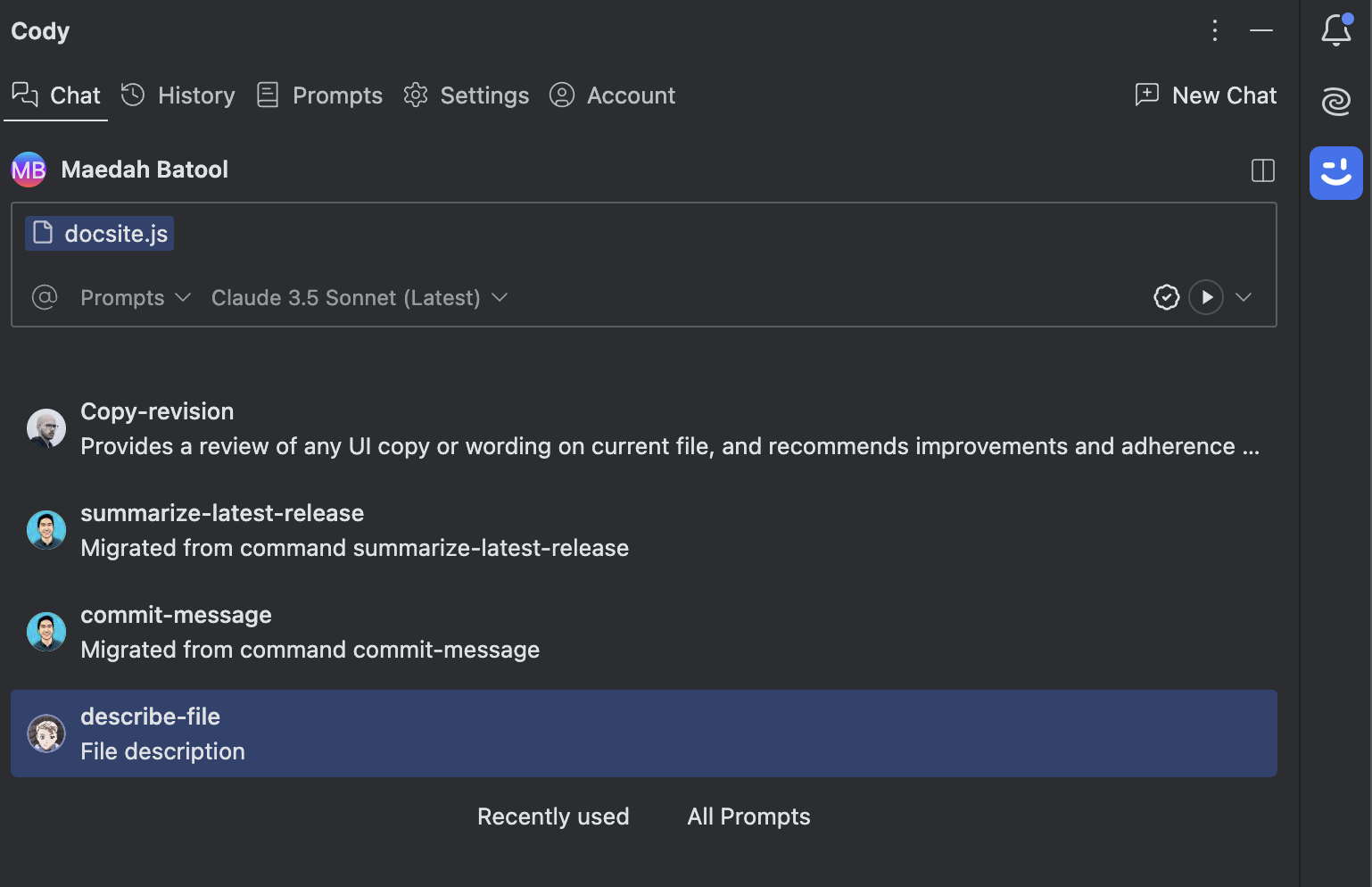
Task: Show Recently used prompts
Action: pos(553,817)
